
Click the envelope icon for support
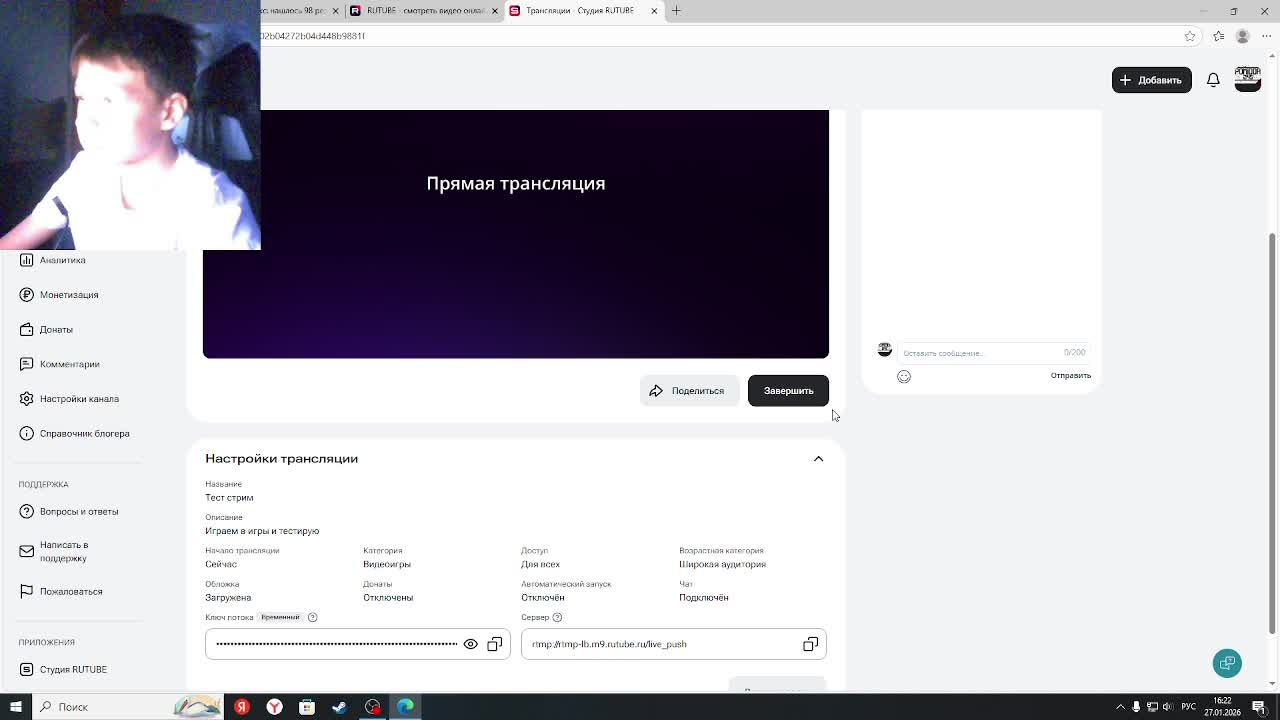click(x=26, y=551)
